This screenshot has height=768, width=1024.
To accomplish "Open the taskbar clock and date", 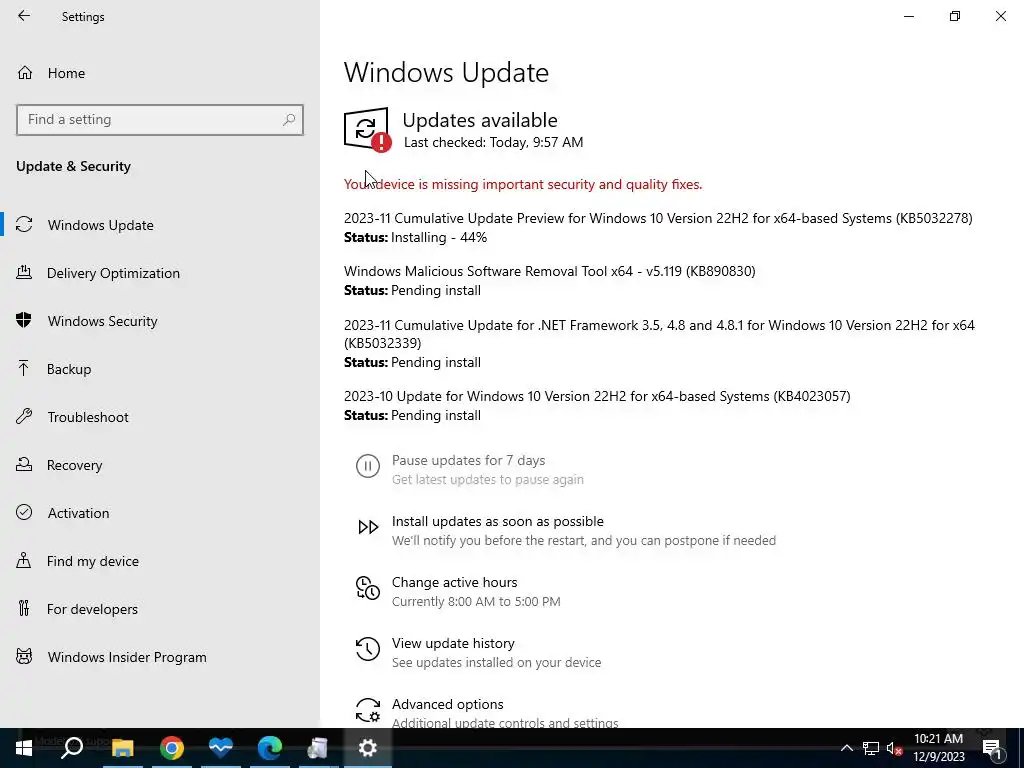I will [938, 748].
